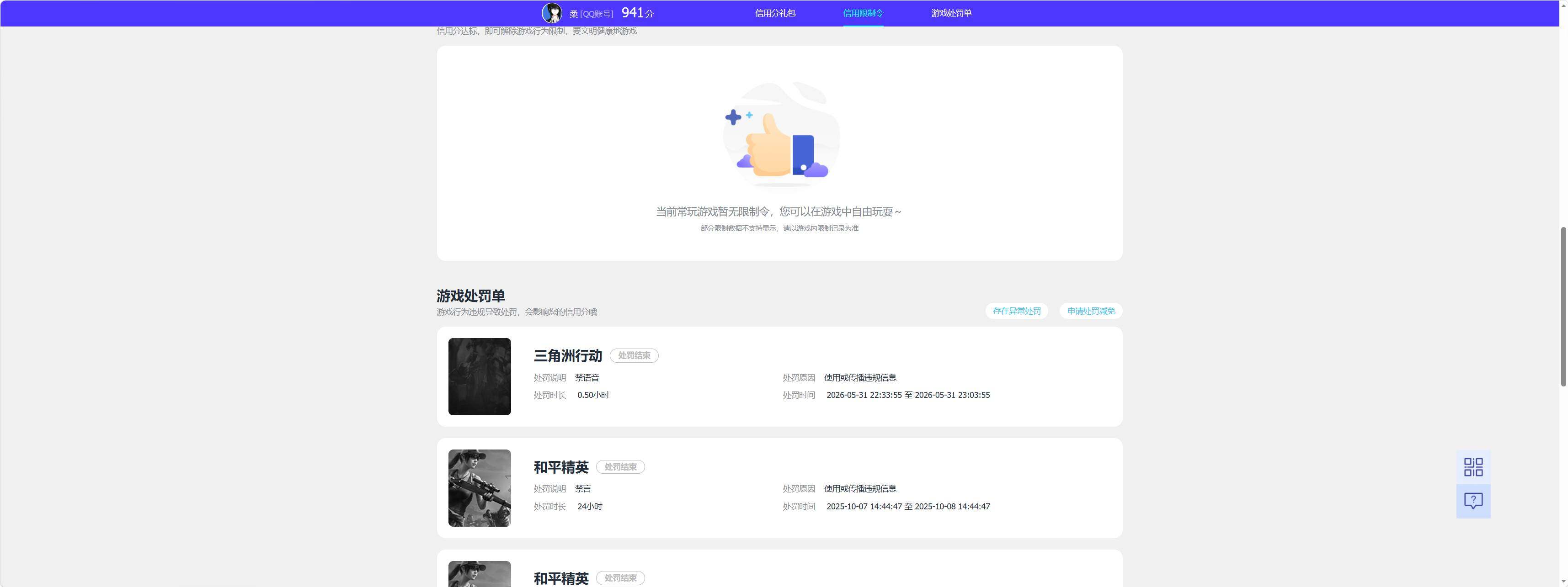This screenshot has width=1568, height=587.
Task: Click the 存在异常处罚 button
Action: pyautogui.click(x=1017, y=311)
